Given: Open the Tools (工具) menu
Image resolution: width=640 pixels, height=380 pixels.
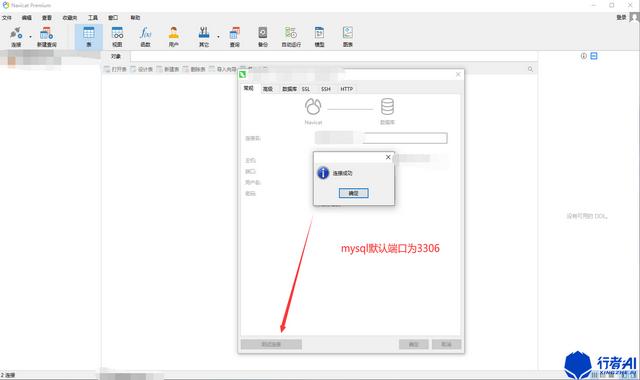Looking at the screenshot, I should pyautogui.click(x=93, y=18).
